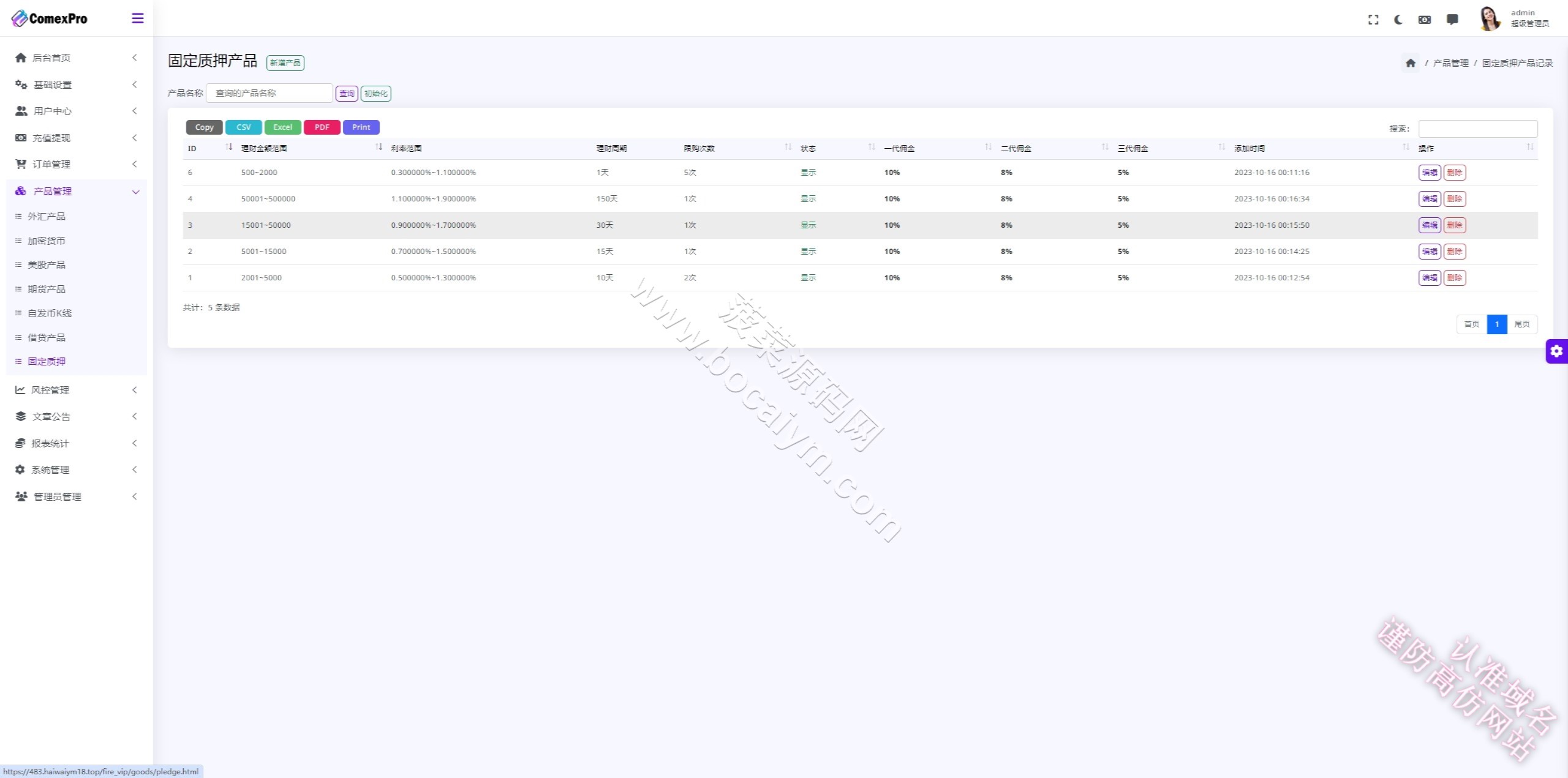Collapse the 产品管理 chevron
The image size is (1568, 778).
[x=135, y=192]
